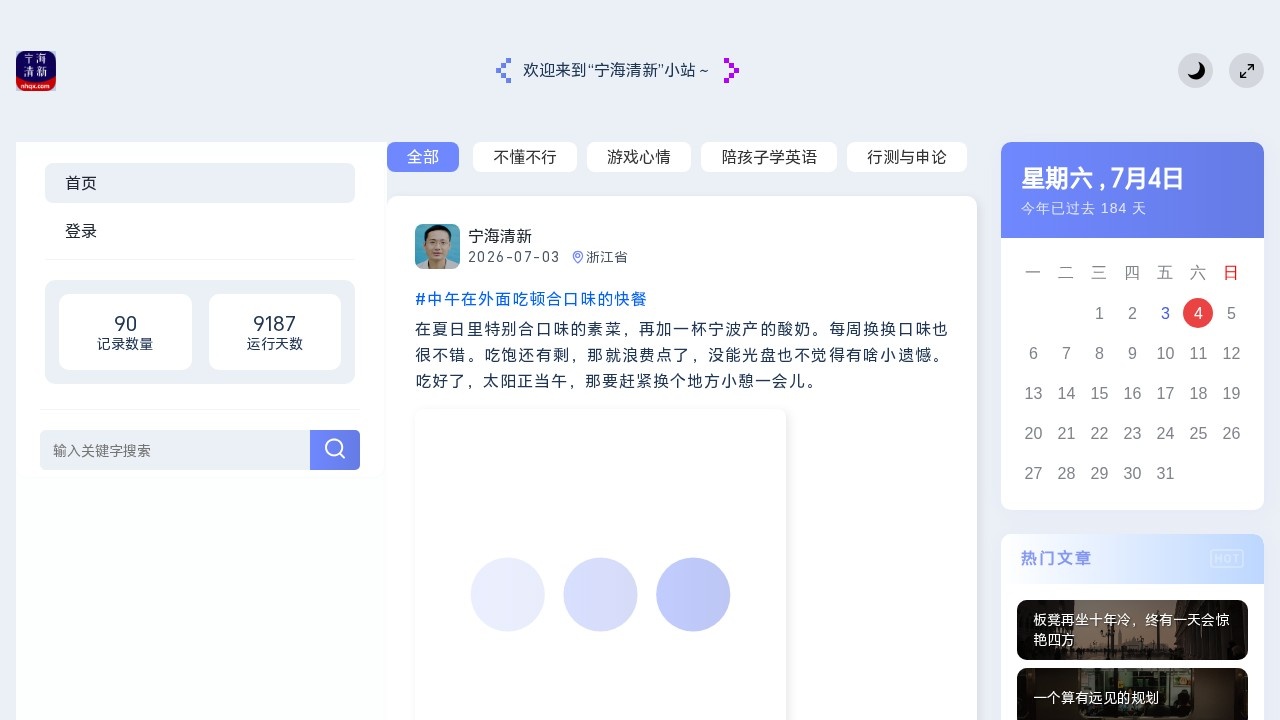
Task: Open the 陪孩子学英语 tab
Action: point(769,157)
